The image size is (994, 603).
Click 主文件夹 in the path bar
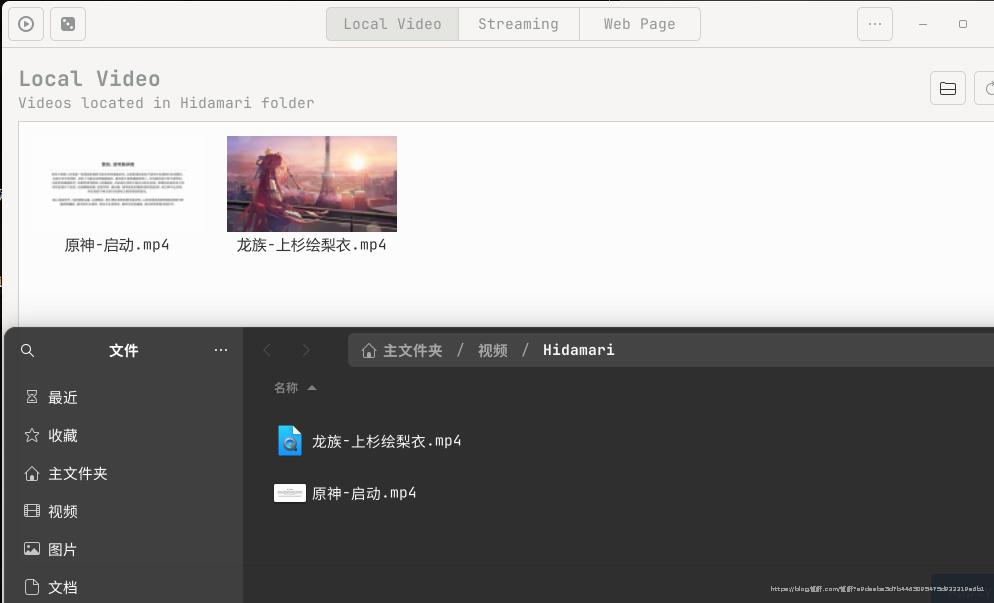point(412,351)
